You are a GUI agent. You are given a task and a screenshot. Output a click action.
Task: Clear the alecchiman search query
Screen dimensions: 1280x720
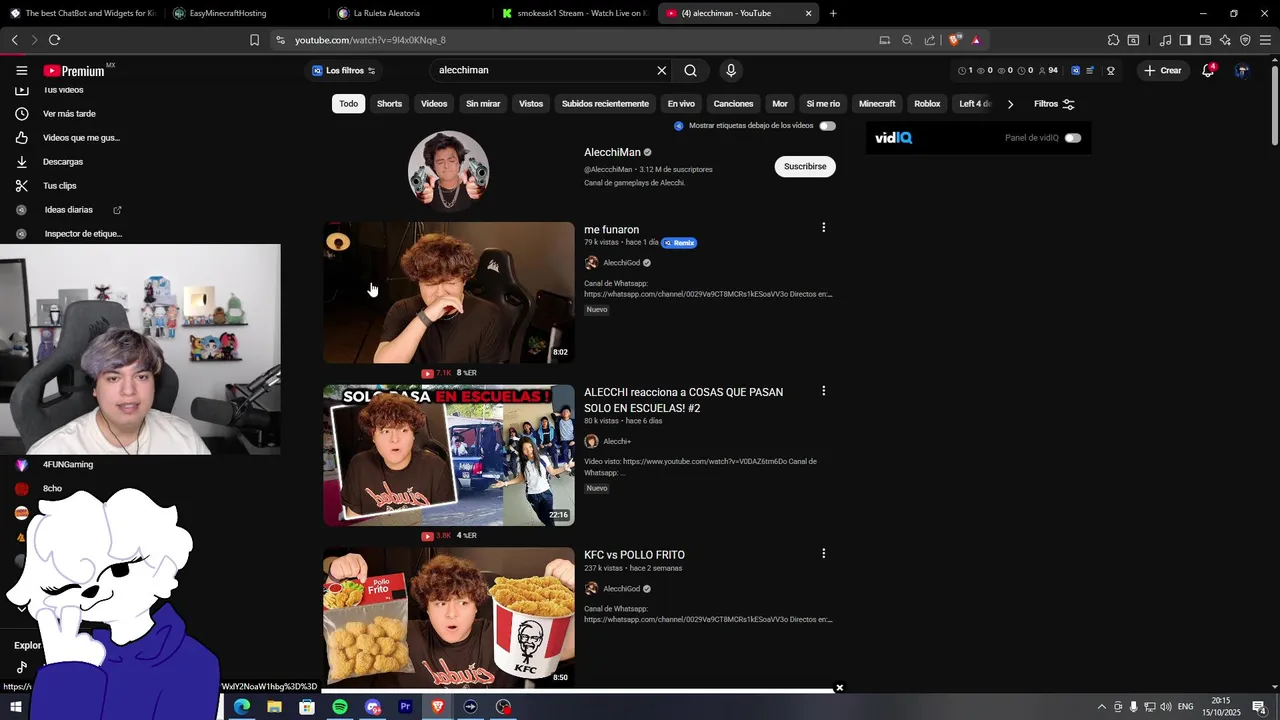click(x=661, y=71)
